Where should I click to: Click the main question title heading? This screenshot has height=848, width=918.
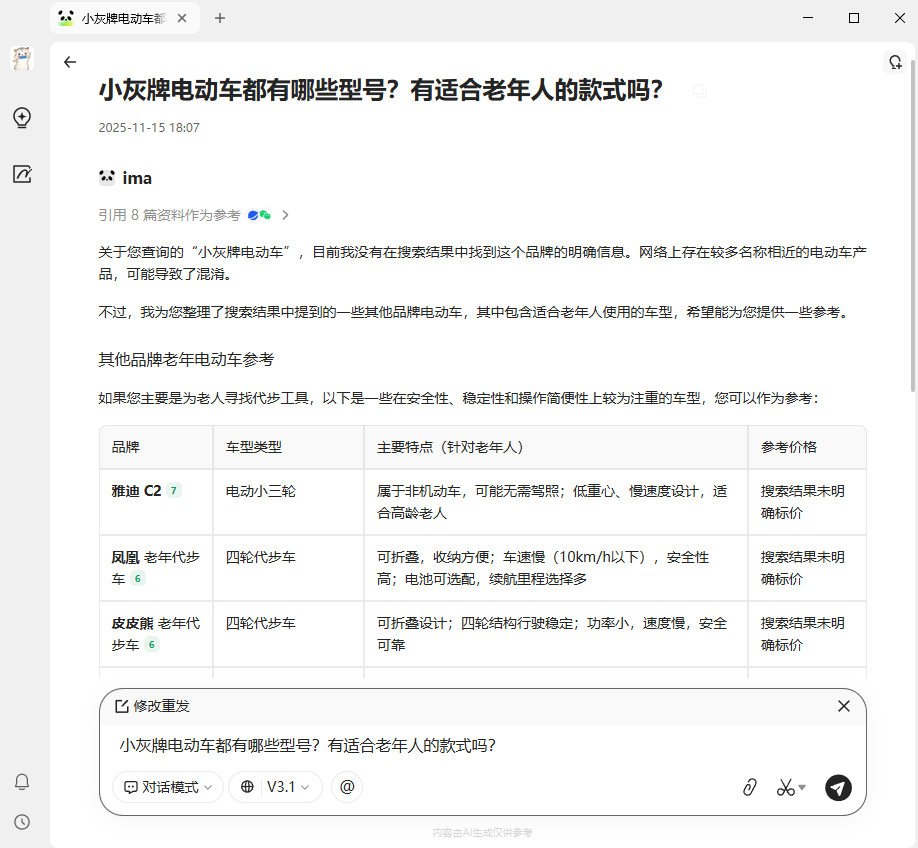coord(381,90)
